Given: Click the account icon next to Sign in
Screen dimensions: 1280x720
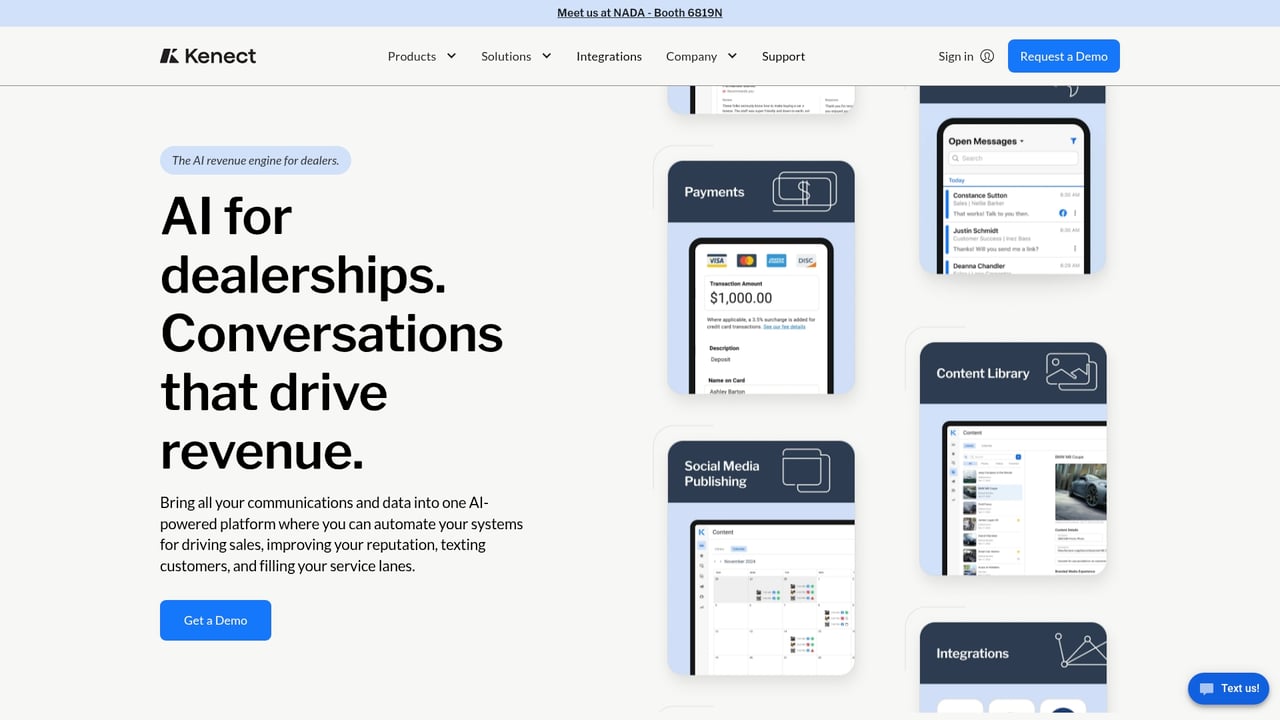Looking at the screenshot, I should pyautogui.click(x=988, y=56).
